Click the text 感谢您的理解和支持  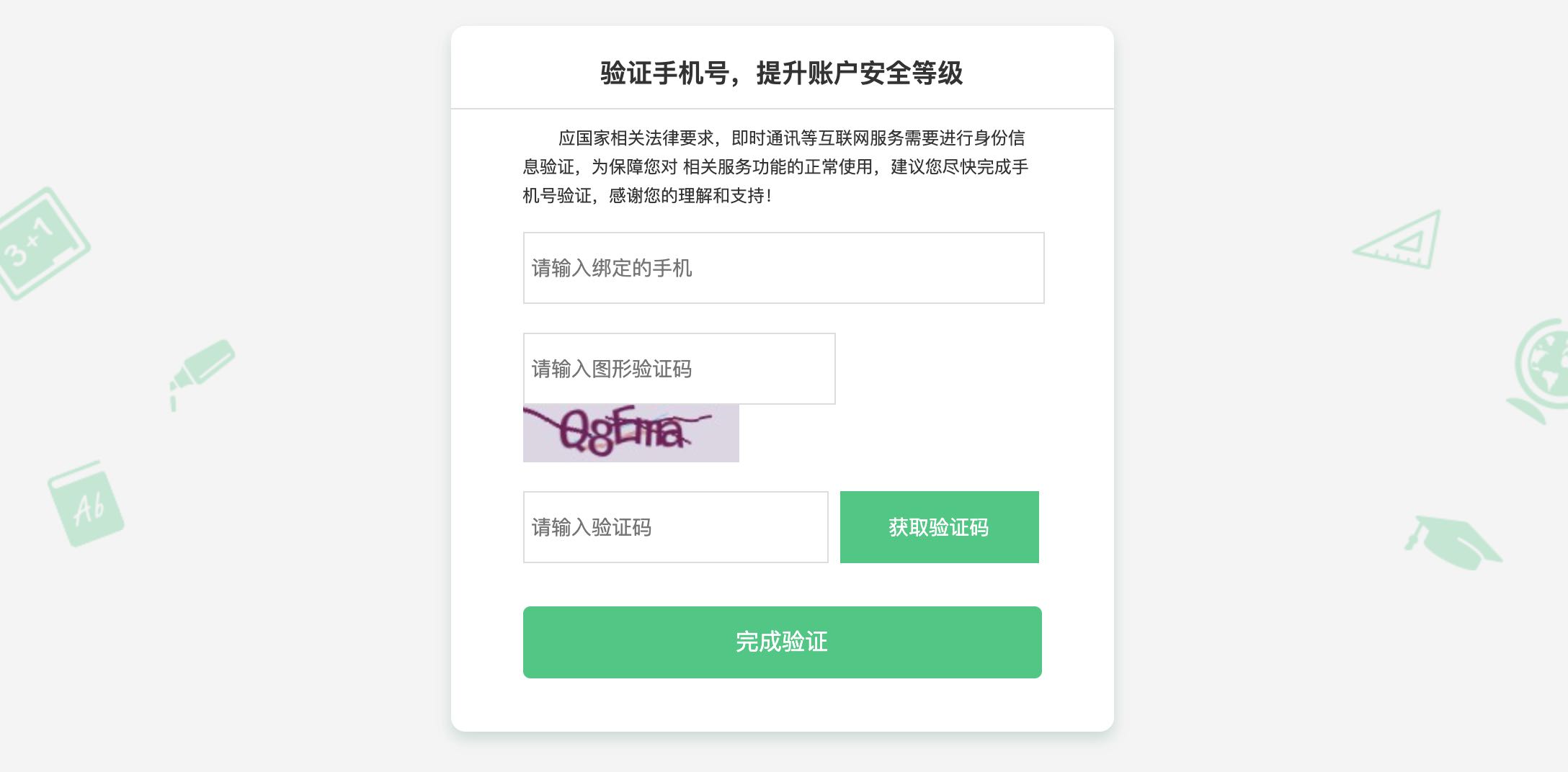686,195
